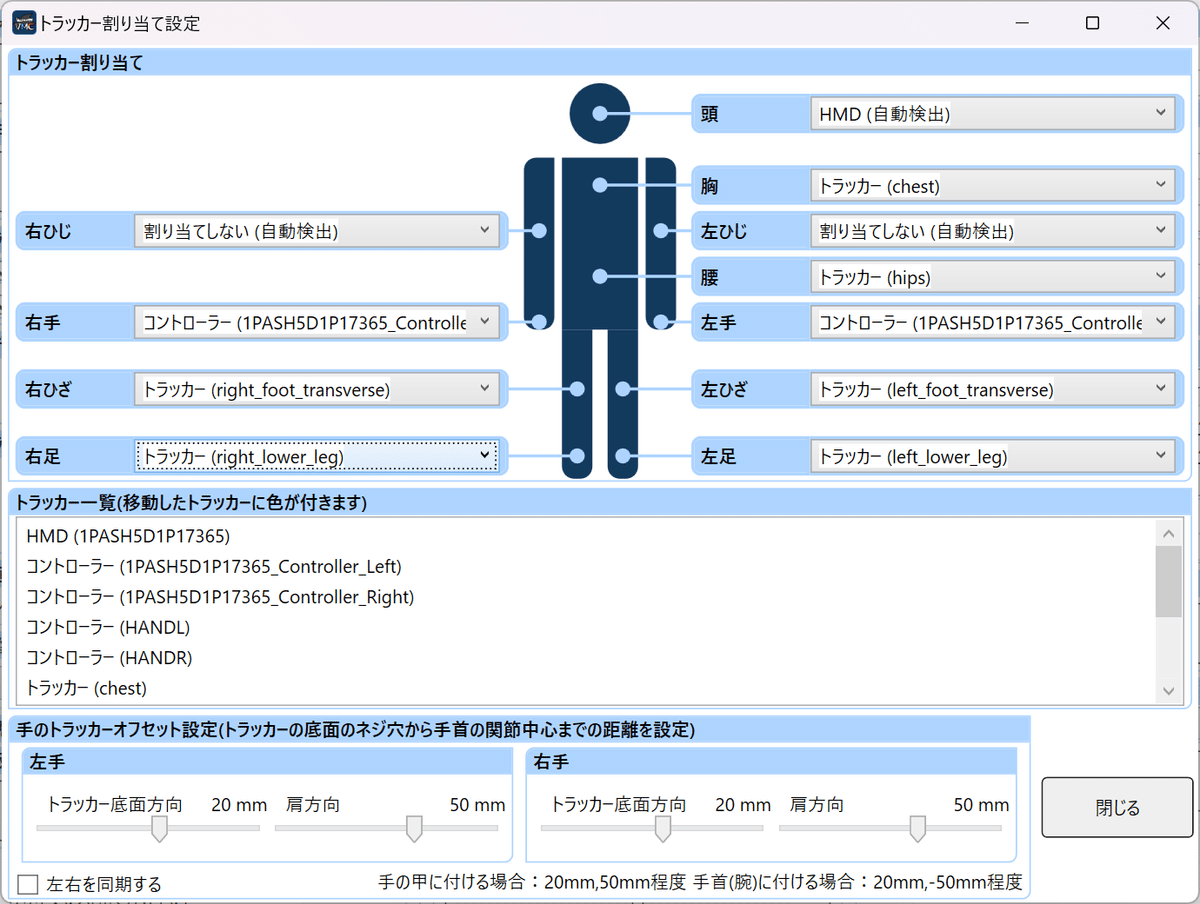Viewport: 1200px width, 904px height.
Task: Close the window with X button
Action: (1162, 23)
